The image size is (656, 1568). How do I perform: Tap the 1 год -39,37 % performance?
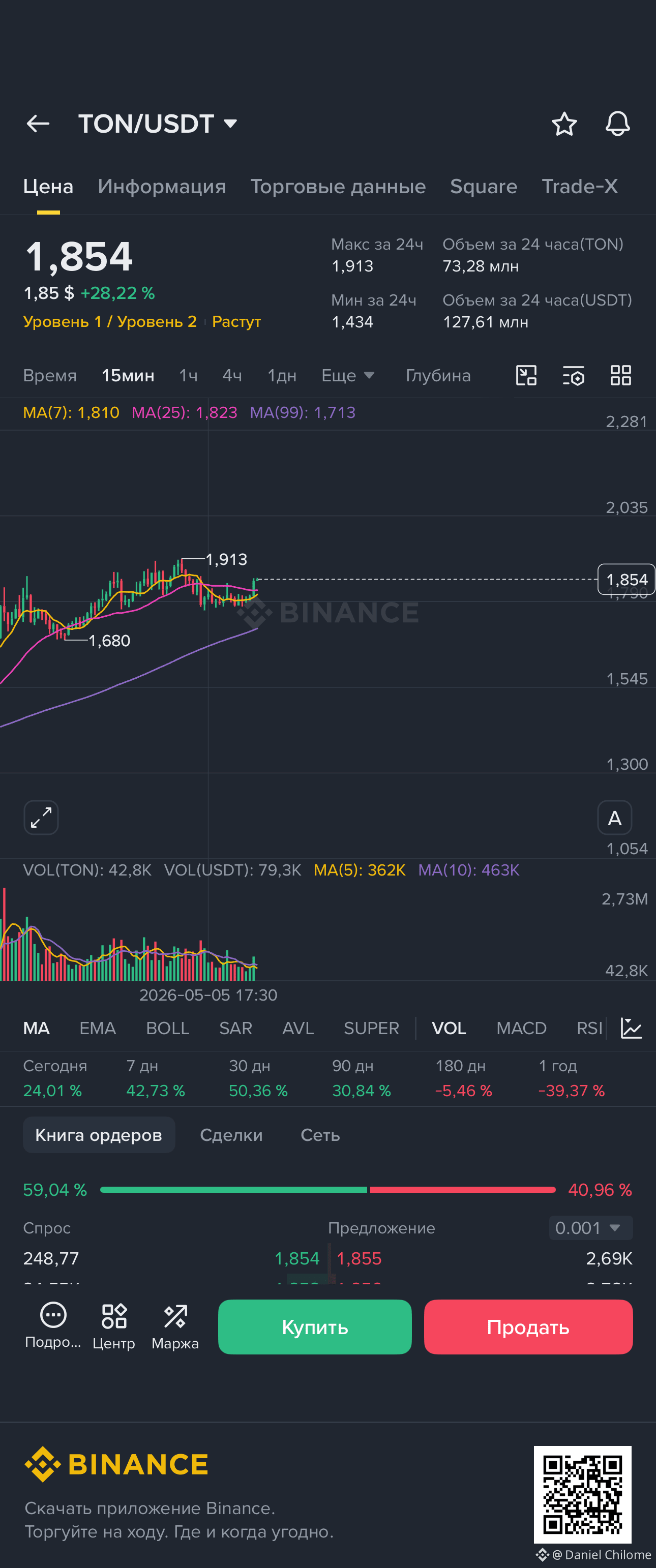pyautogui.click(x=572, y=1078)
